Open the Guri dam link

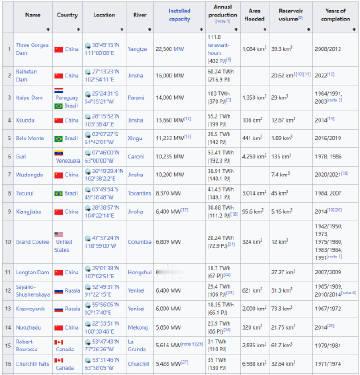pyautogui.click(x=21, y=156)
